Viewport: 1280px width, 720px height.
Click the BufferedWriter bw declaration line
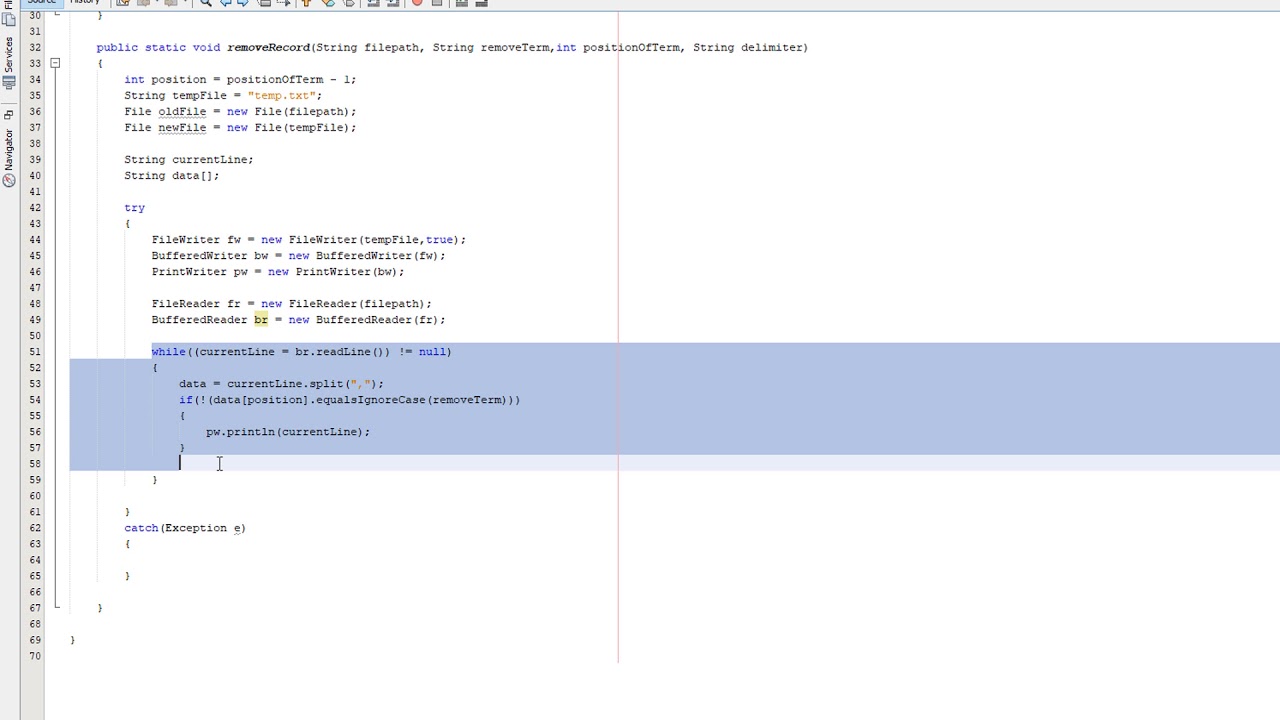point(298,255)
